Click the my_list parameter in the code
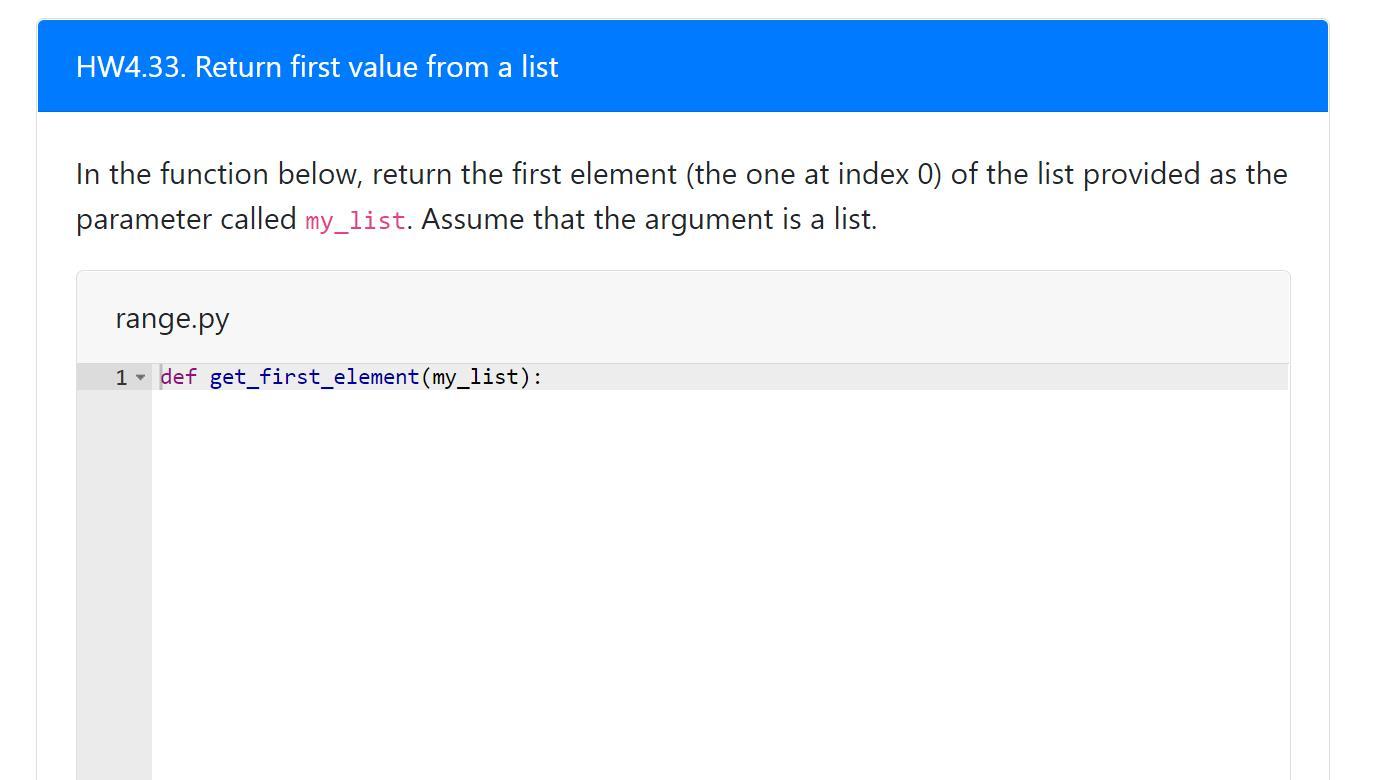 (475, 377)
